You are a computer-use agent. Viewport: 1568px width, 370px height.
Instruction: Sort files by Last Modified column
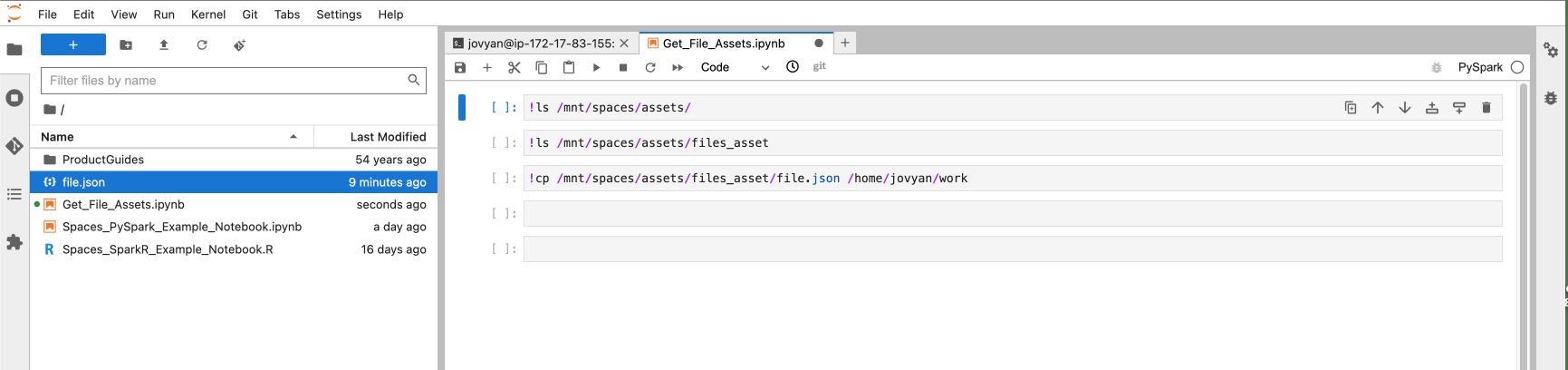tap(388, 137)
